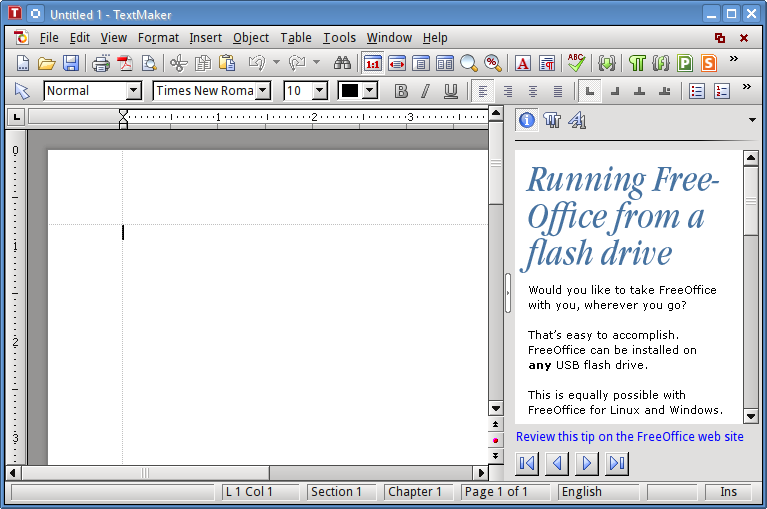Click the Ins insert mode status field
This screenshot has width=767, height=509.
point(728,492)
